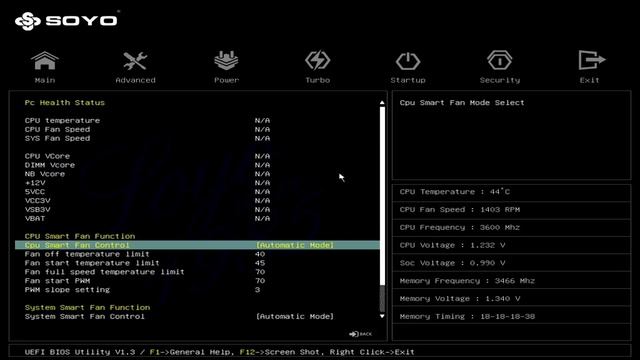The width and height of the screenshot is (640, 360).
Task: Click the VBAT row label
Action: click(x=35, y=218)
